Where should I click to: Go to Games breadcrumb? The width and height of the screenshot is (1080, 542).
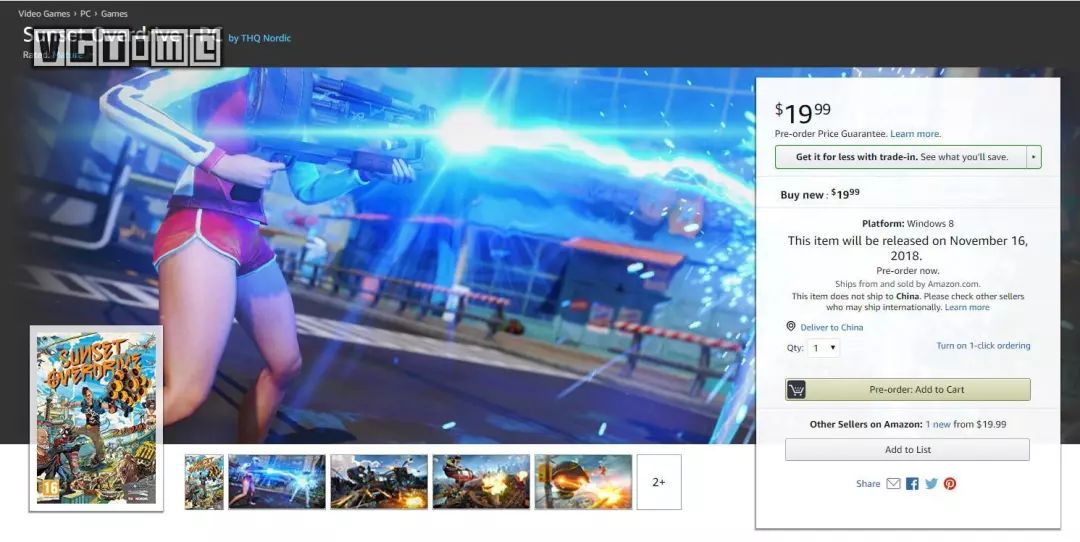(114, 14)
